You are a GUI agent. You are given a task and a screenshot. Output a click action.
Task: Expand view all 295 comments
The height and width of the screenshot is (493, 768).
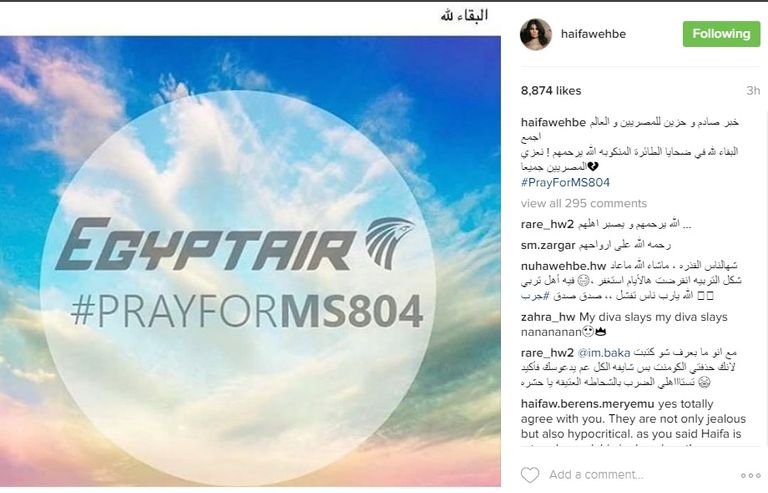click(x=583, y=203)
